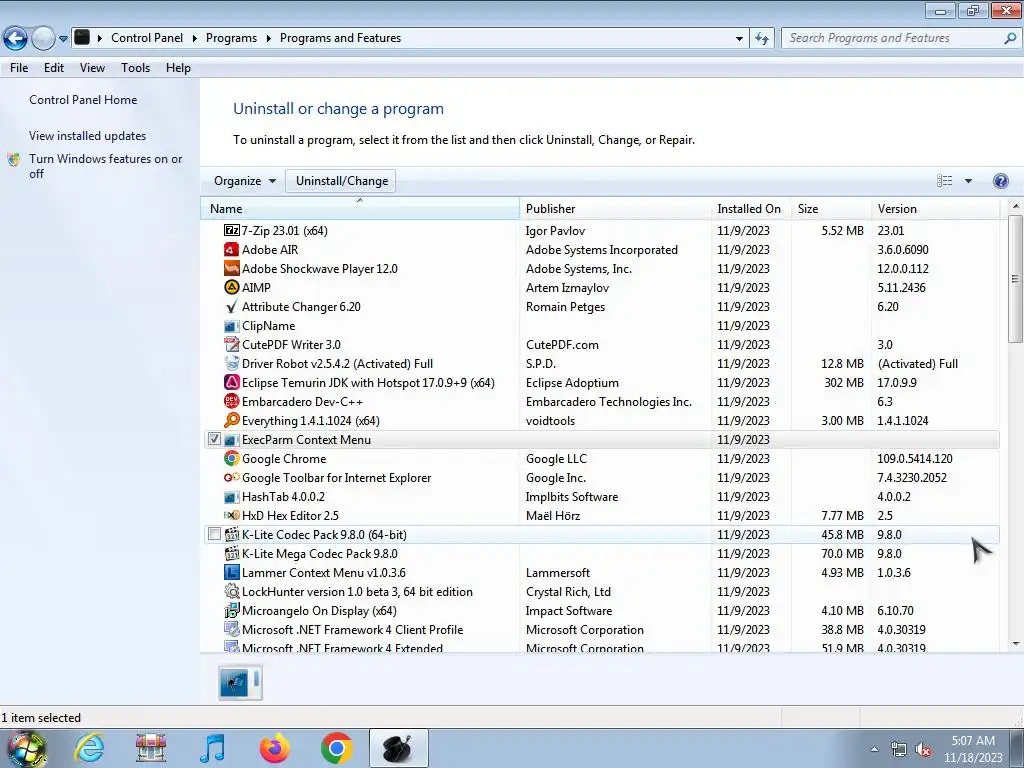Launch Firefox from the taskbar
Viewport: 1024px width, 768px height.
pyautogui.click(x=275, y=748)
